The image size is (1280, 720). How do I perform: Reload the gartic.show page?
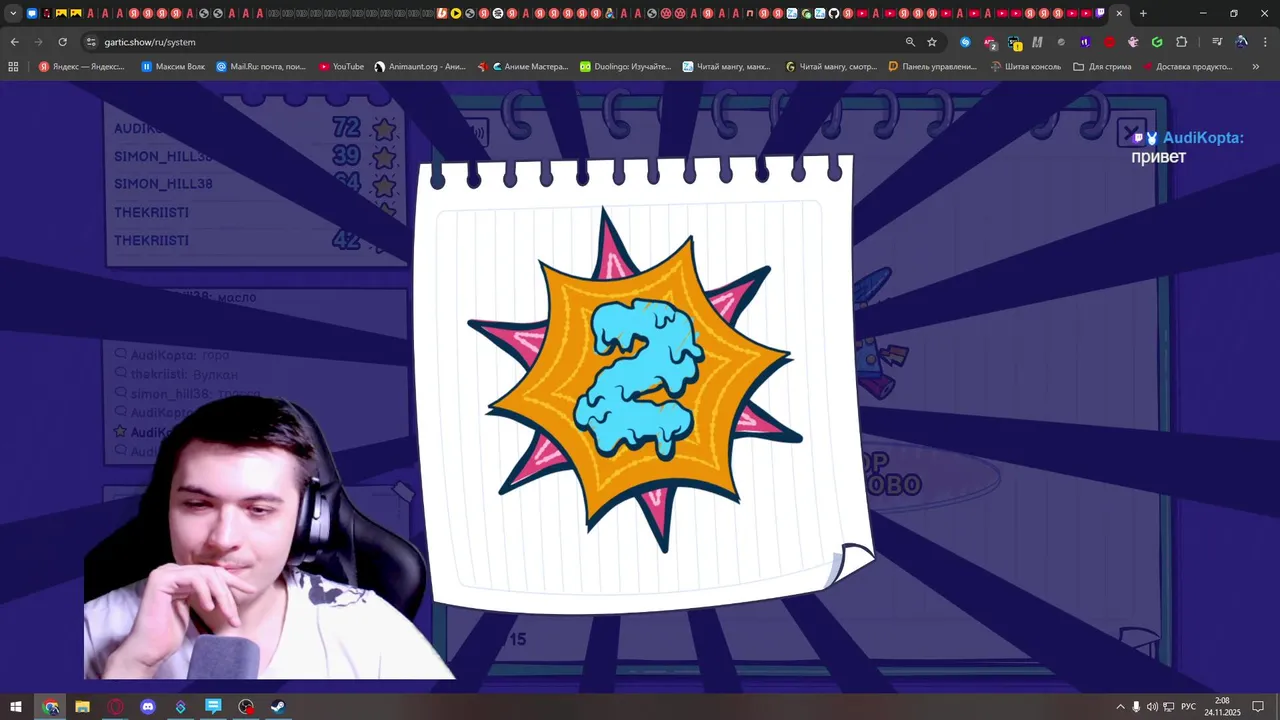click(62, 42)
